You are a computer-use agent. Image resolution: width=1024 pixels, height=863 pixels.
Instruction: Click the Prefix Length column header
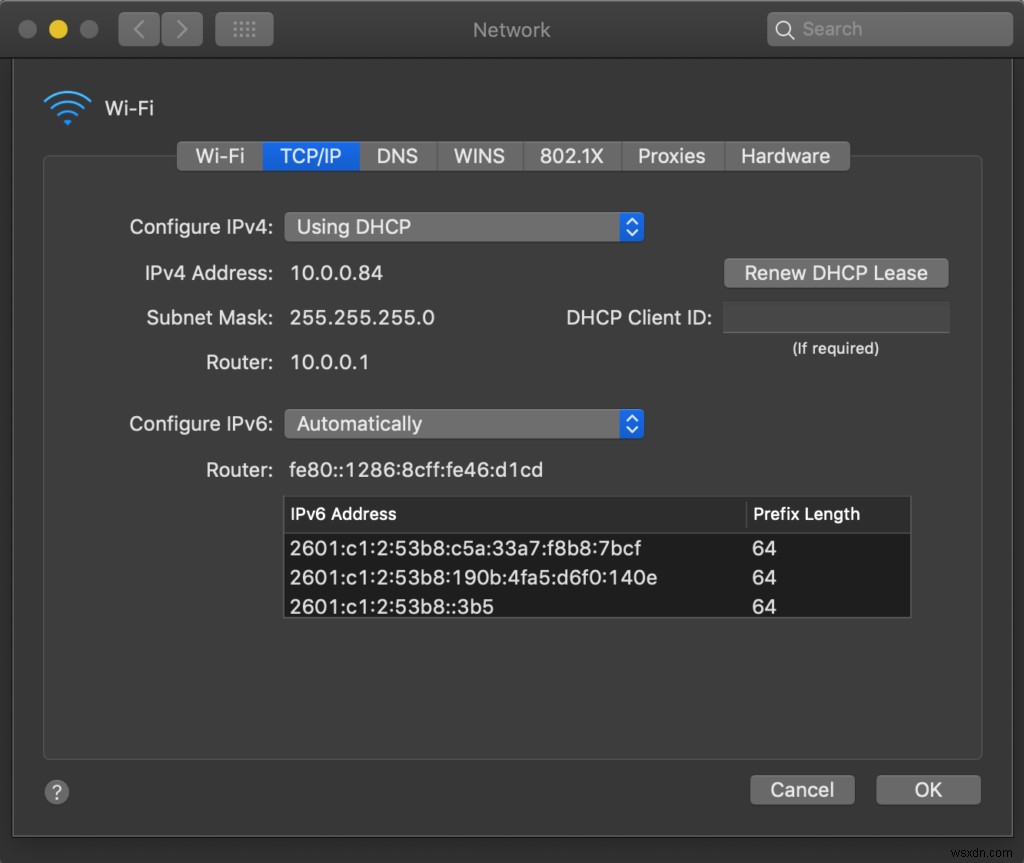pos(828,514)
